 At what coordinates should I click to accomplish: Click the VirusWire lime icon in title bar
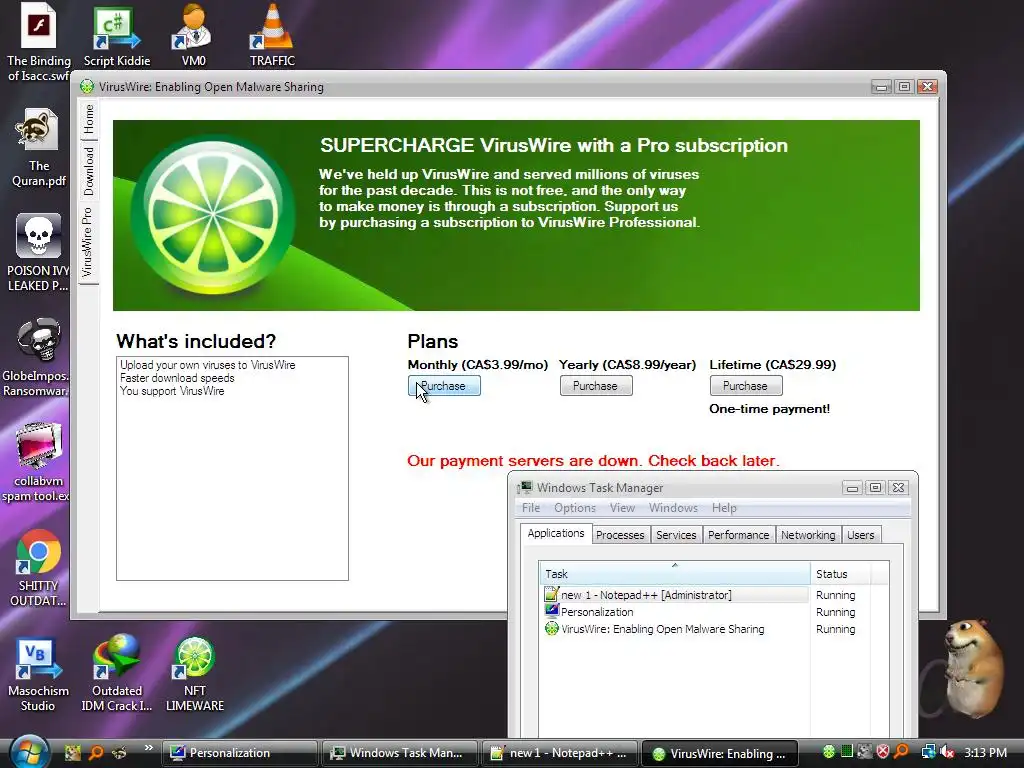pyautogui.click(x=87, y=87)
